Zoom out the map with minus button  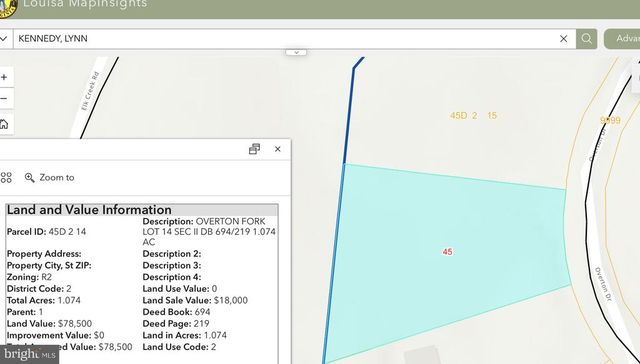[x=4, y=99]
